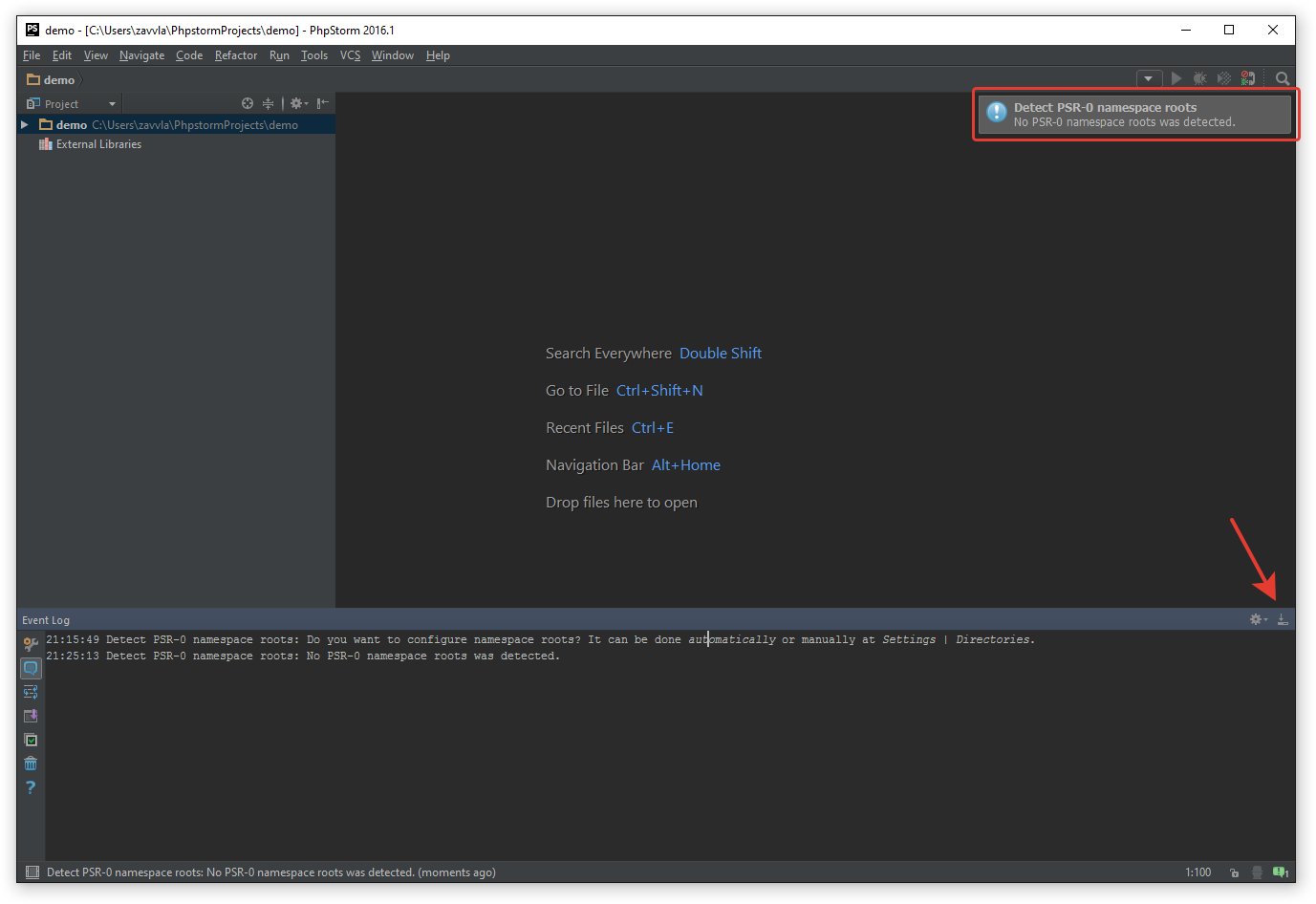Click PhpStorm app icon in title bar
Image resolution: width=1316 pixels, height=904 pixels.
point(32,30)
